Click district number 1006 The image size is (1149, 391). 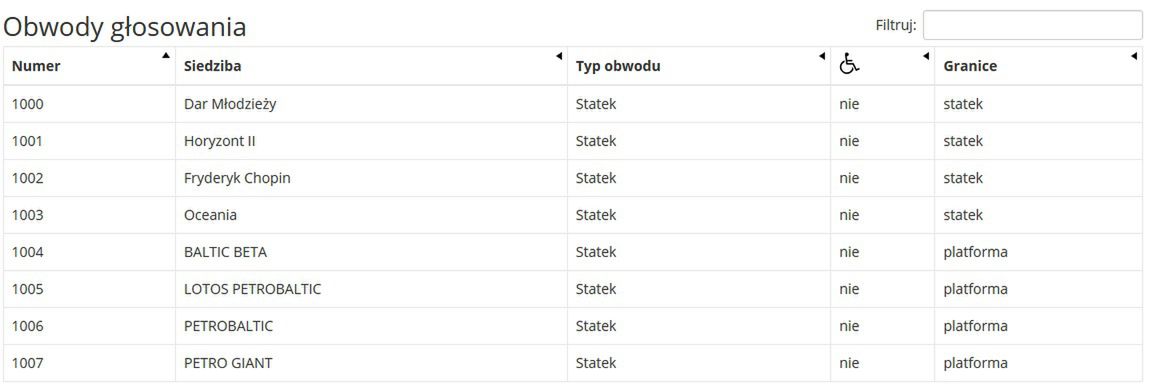(28, 326)
